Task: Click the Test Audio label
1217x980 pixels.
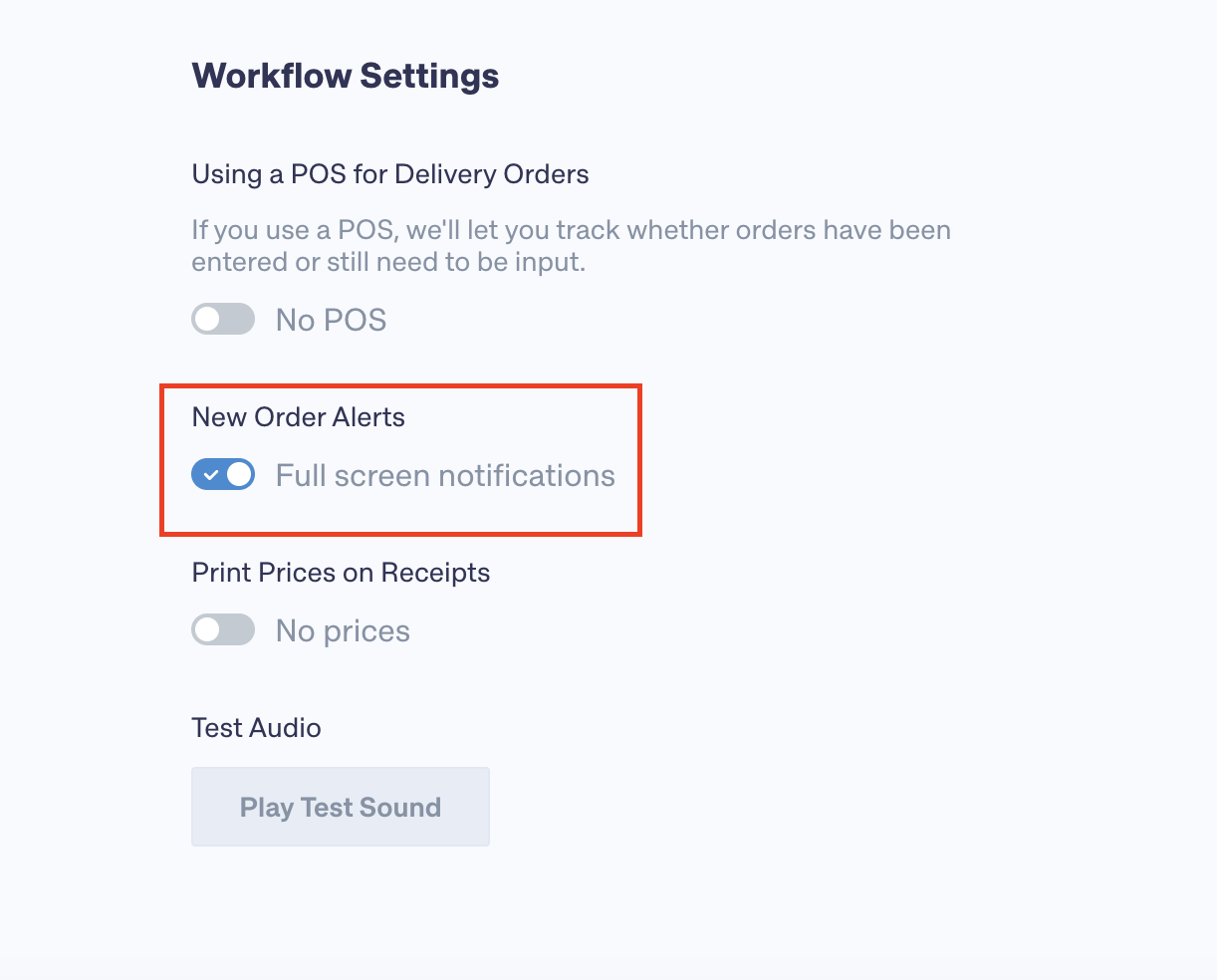Action: 256,728
